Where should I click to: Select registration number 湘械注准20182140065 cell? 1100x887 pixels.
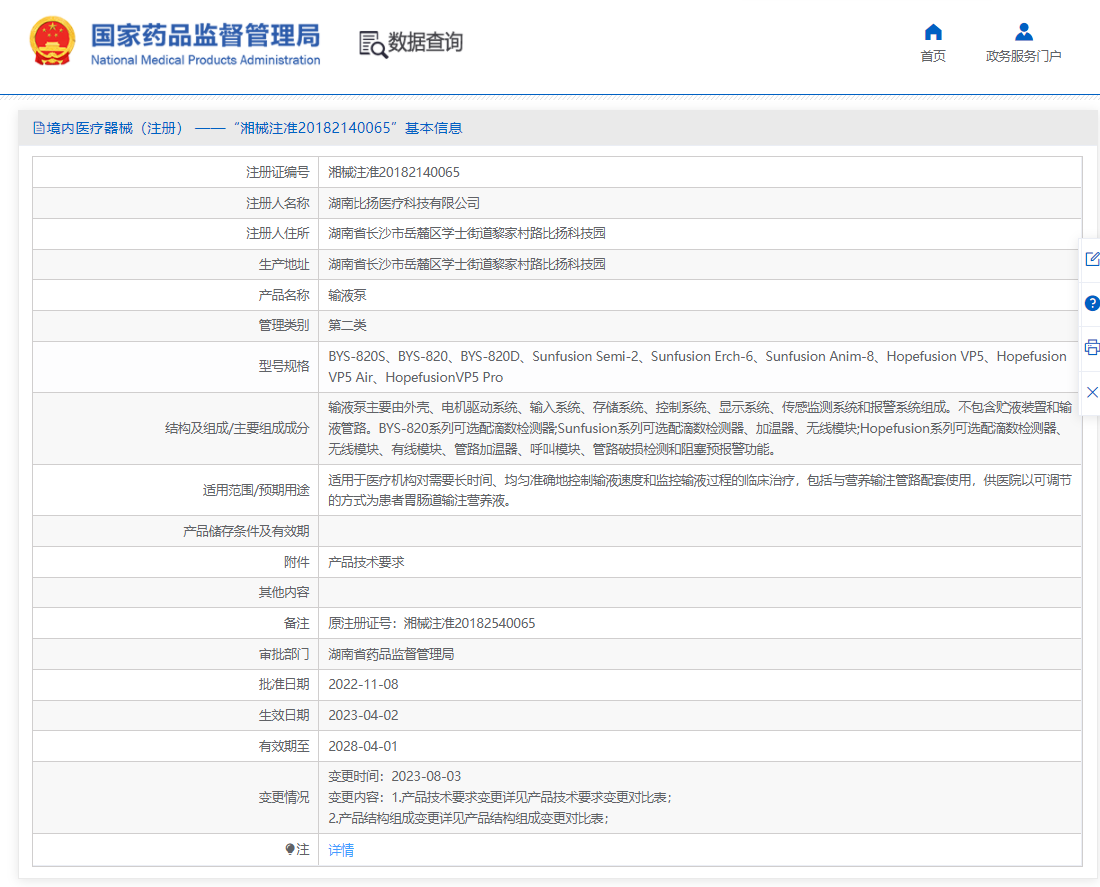[394, 172]
